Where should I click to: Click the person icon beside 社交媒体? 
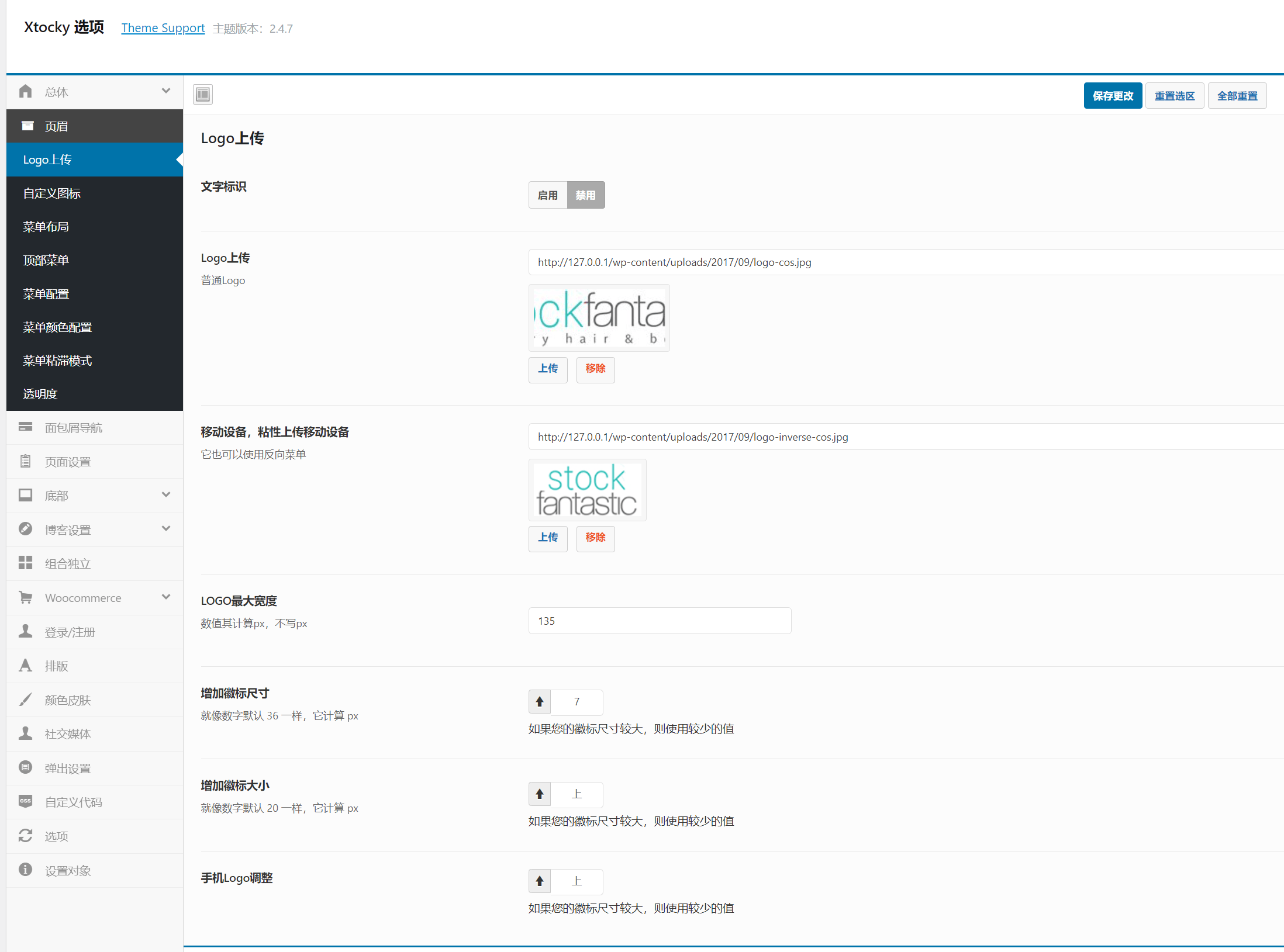25,733
